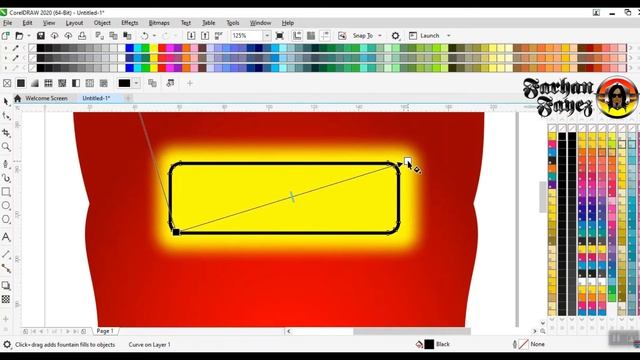The image size is (640, 360).
Task: Switch to the Untitled-1* document tab
Action: point(96,98)
